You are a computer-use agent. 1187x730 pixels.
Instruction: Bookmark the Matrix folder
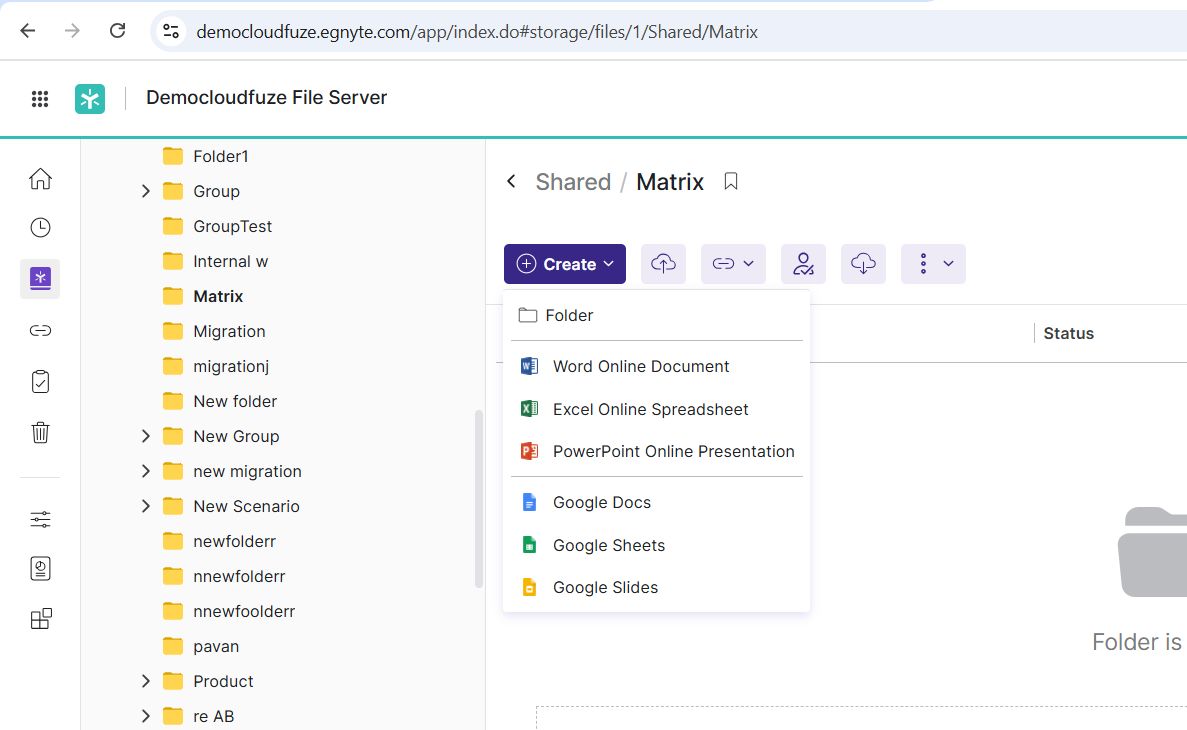tap(731, 181)
